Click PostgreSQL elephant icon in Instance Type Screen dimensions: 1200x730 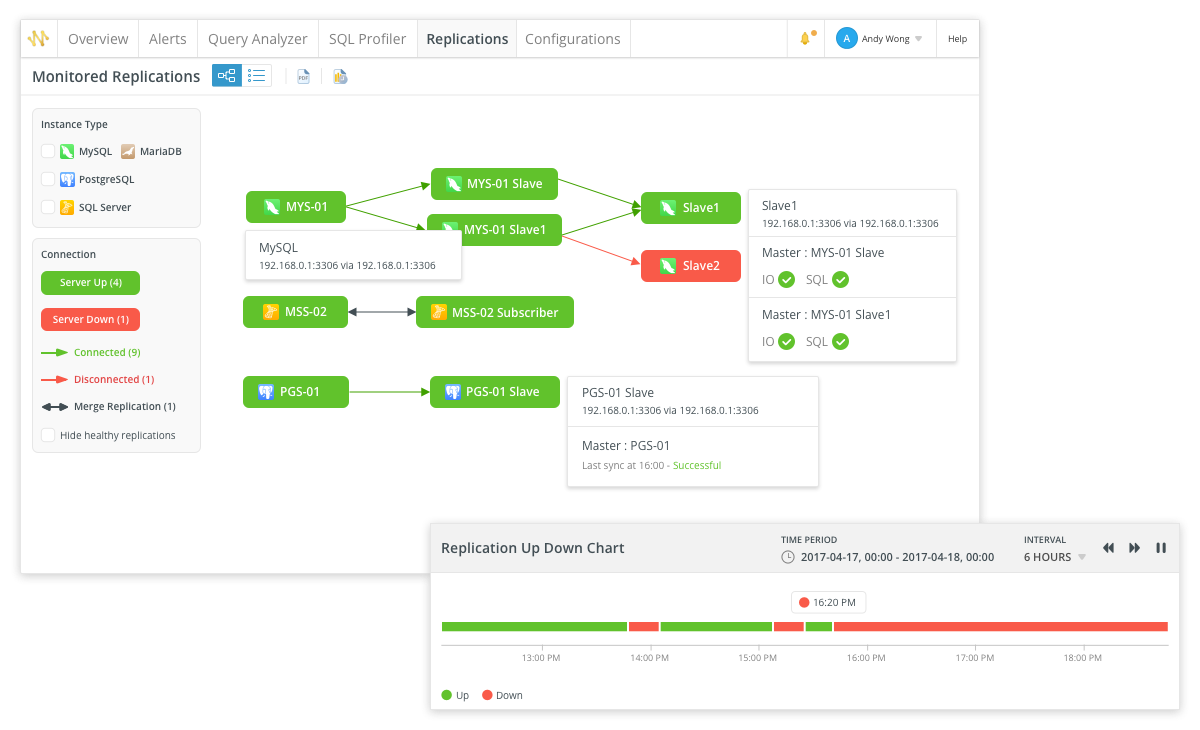[x=67, y=180]
